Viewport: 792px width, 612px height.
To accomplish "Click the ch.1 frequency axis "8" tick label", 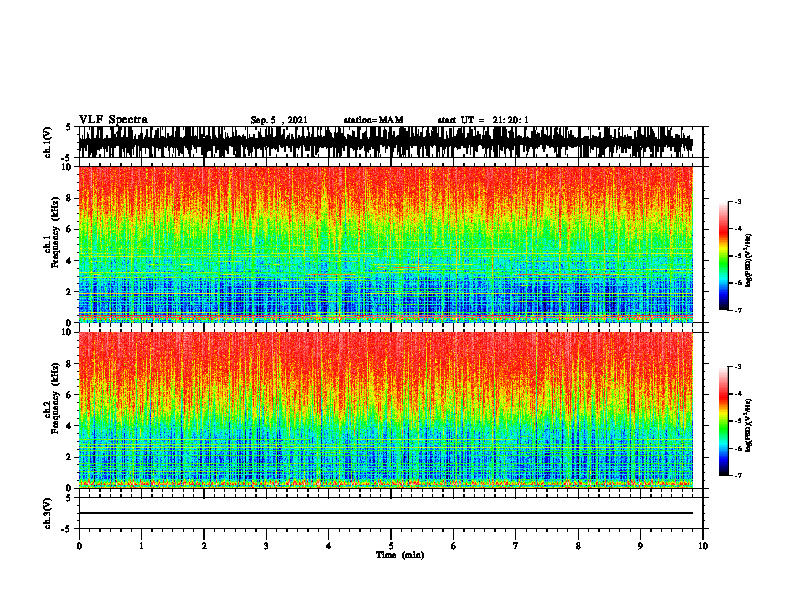I will coord(70,198).
